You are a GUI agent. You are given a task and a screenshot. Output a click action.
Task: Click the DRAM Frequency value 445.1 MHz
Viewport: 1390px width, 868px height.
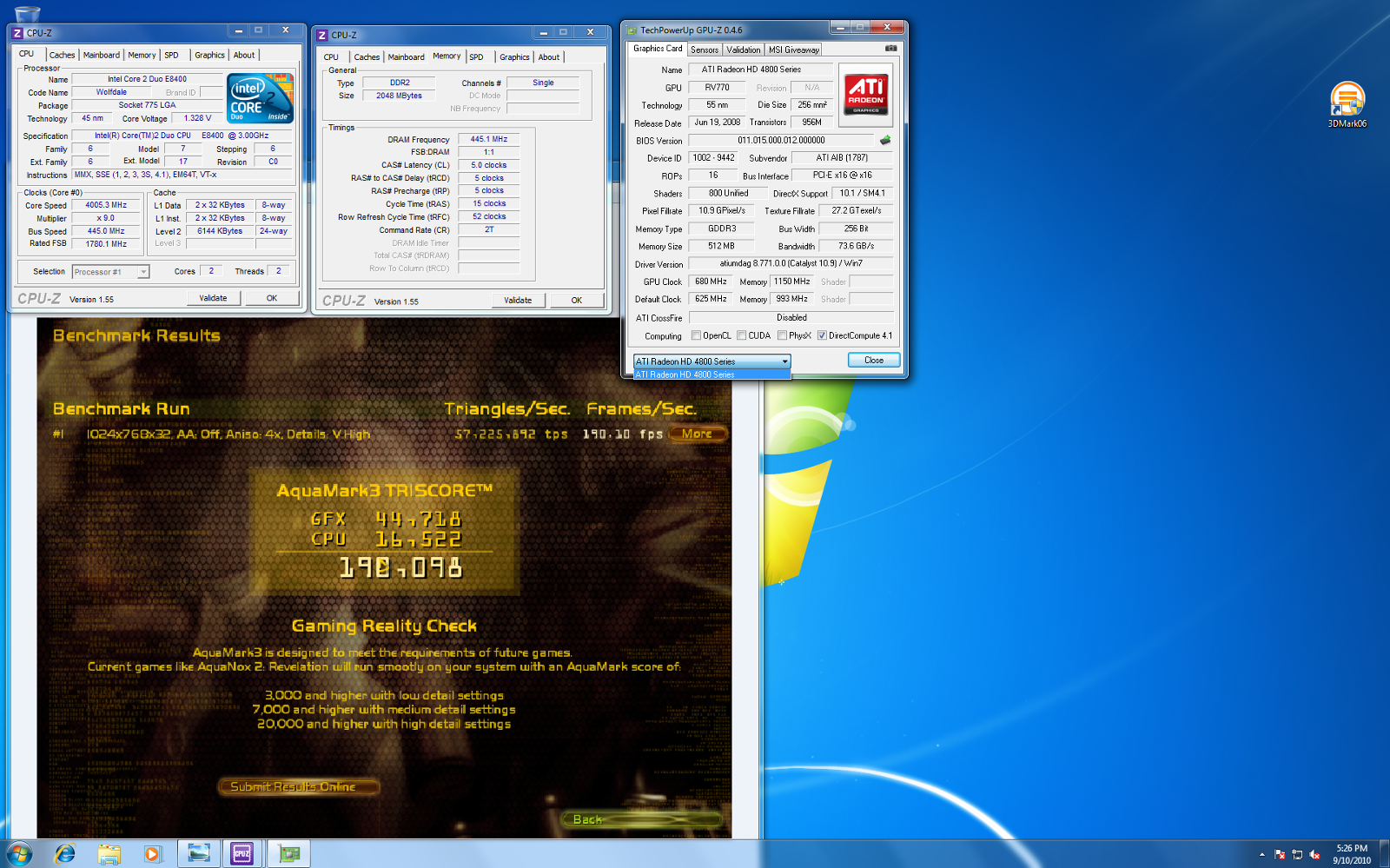[x=489, y=139]
